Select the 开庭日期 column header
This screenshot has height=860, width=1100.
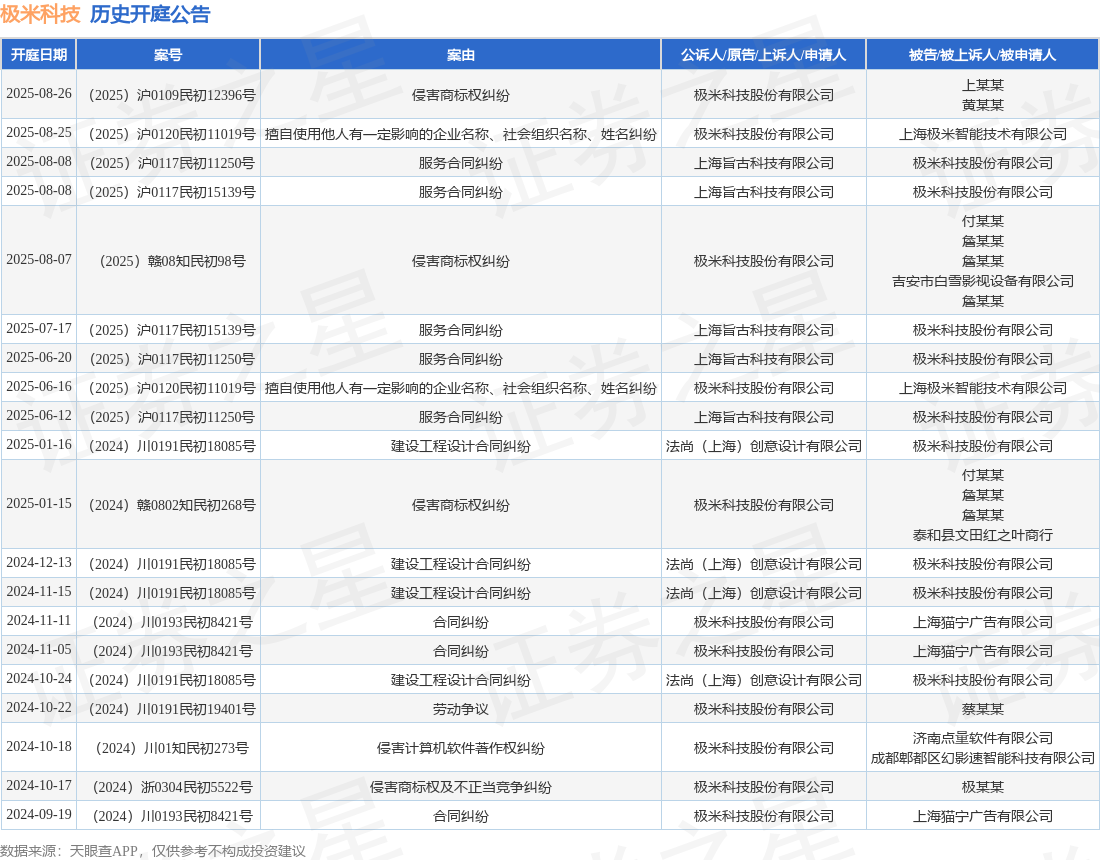39,55
